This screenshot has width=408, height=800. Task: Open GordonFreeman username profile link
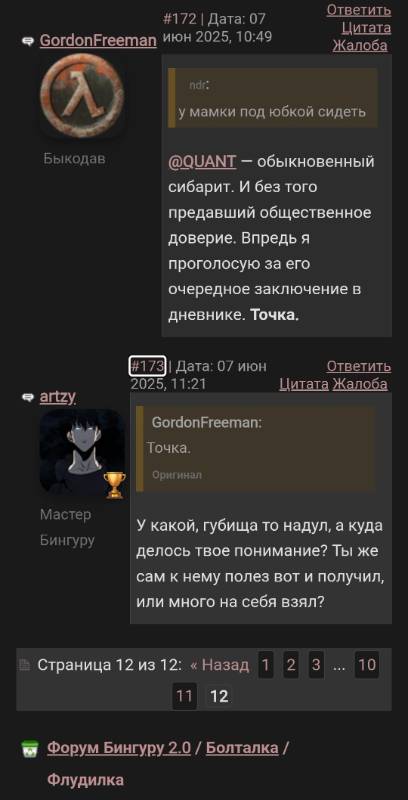pyautogui.click(x=98, y=41)
